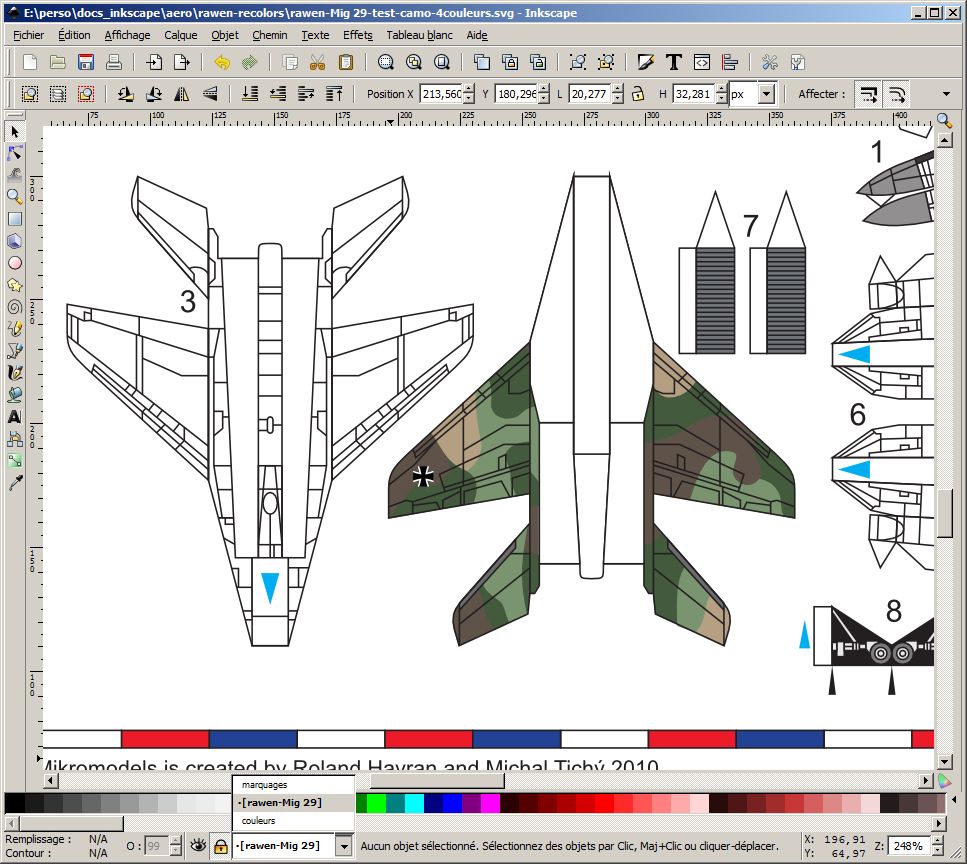
Task: Open Text and Font dialog icon
Action: 673,62
